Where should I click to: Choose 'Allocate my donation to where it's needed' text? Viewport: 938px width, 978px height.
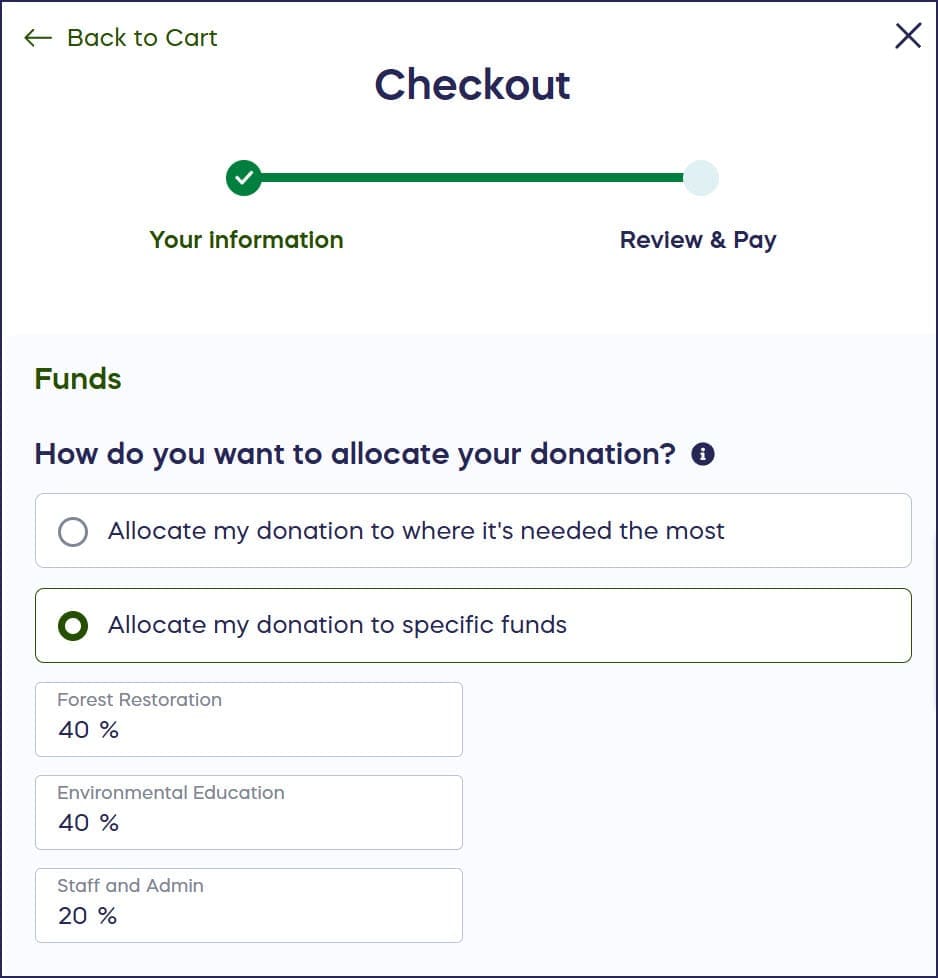click(416, 531)
